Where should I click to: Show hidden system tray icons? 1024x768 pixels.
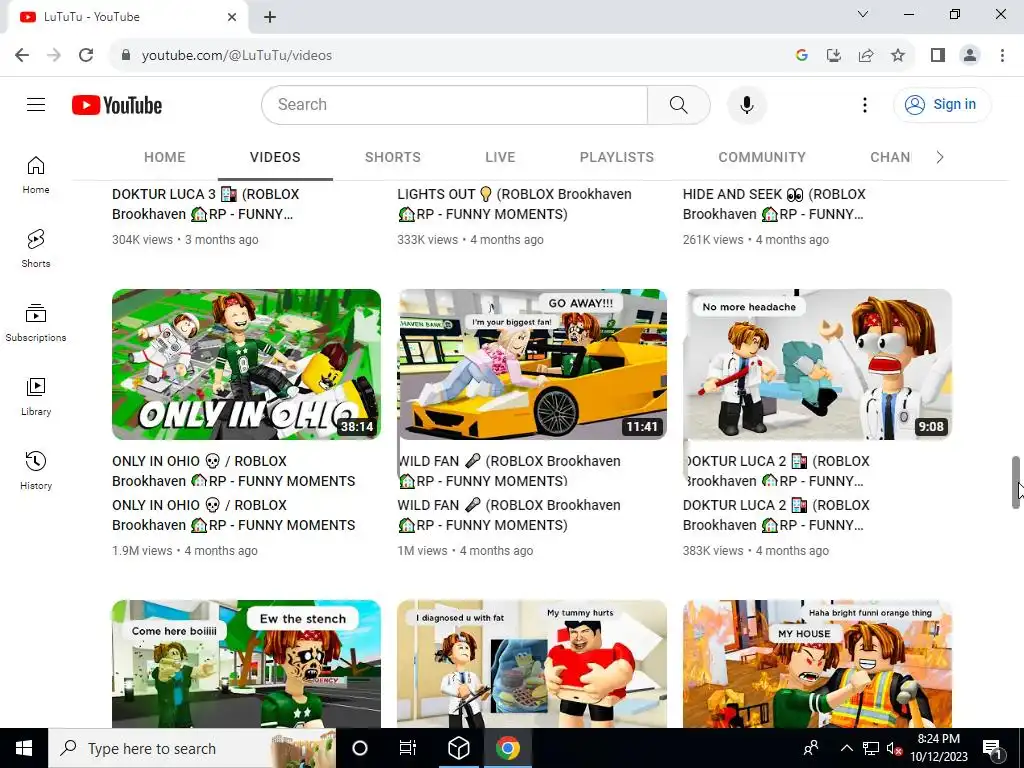[x=846, y=748]
